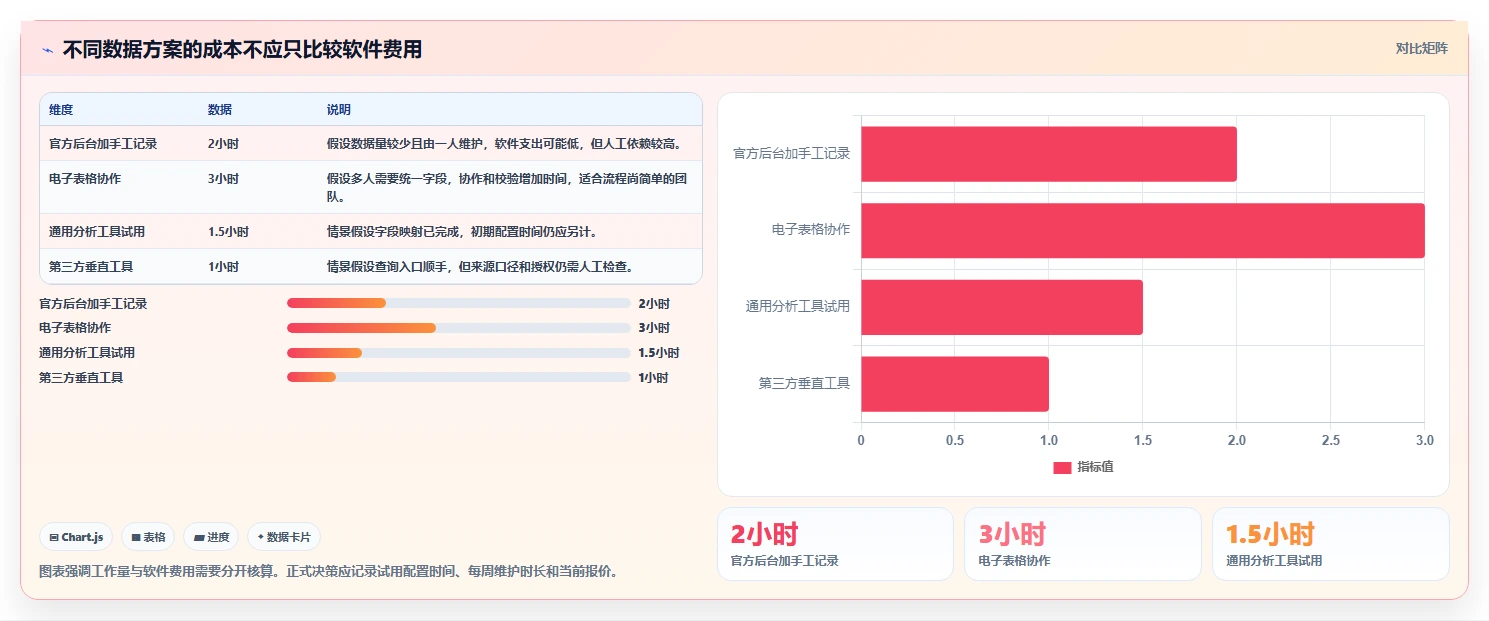The width and height of the screenshot is (1489, 621).
Task: Click the 指标值 legend color box
Action: (1062, 467)
